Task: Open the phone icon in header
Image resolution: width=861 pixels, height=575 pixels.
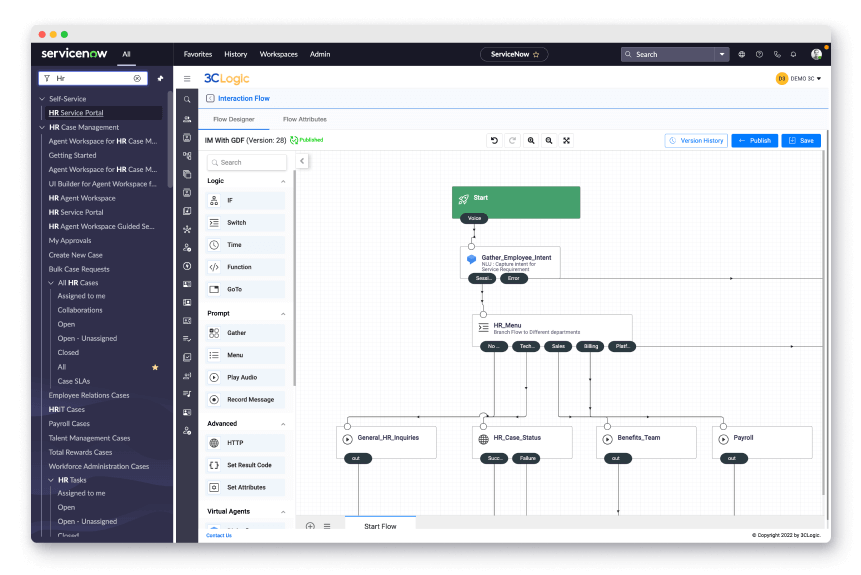Action: pos(777,54)
